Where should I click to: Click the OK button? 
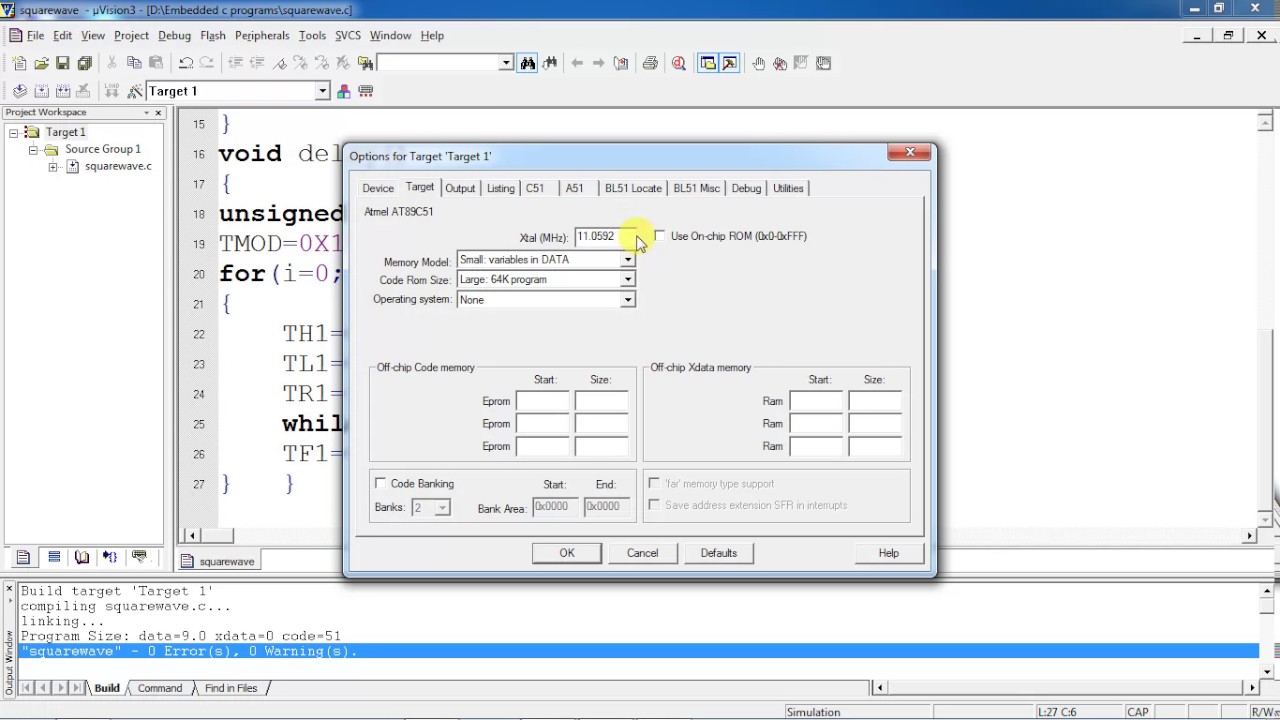tap(567, 553)
